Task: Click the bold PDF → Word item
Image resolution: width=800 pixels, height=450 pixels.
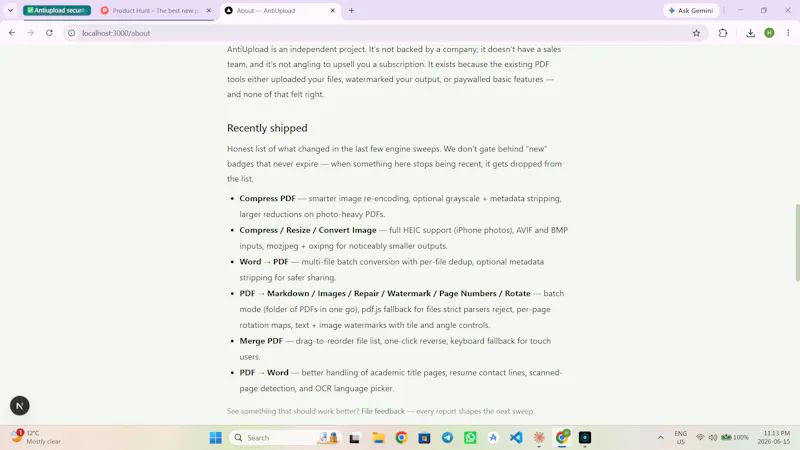Action: [264, 372]
